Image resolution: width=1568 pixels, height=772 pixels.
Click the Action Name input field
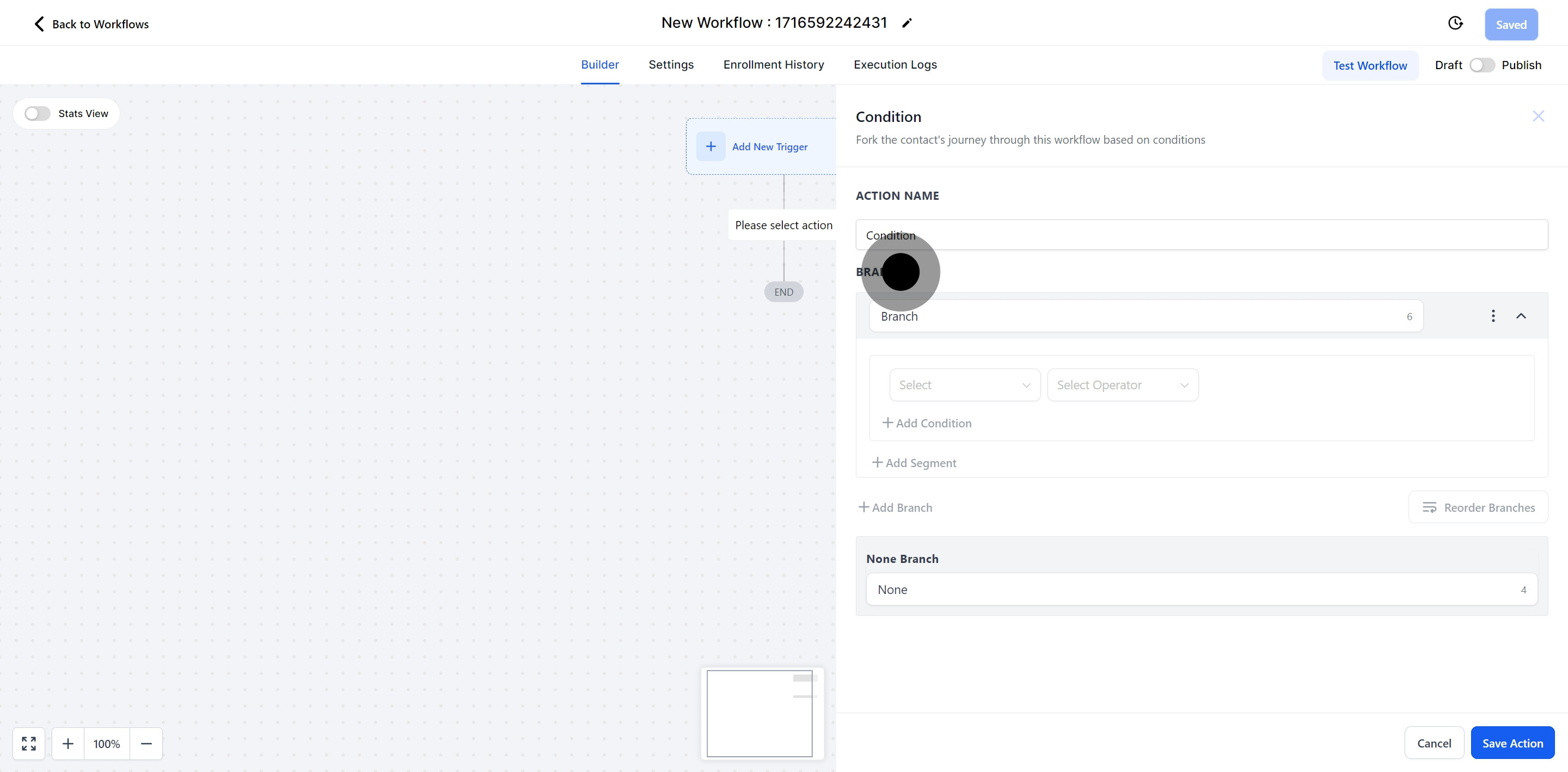tap(1200, 235)
